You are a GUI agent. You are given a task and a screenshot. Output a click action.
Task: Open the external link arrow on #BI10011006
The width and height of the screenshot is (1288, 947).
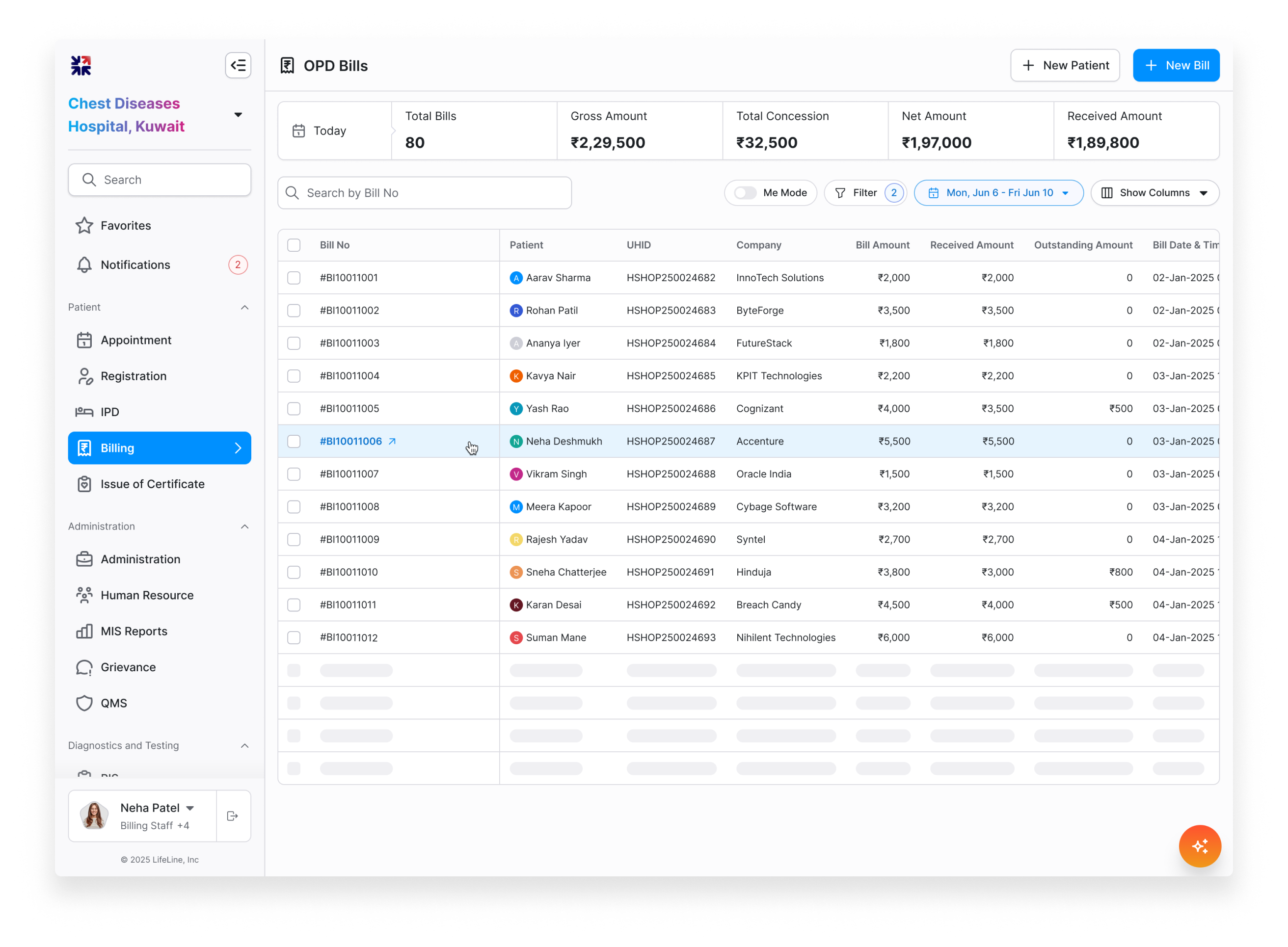click(x=392, y=442)
